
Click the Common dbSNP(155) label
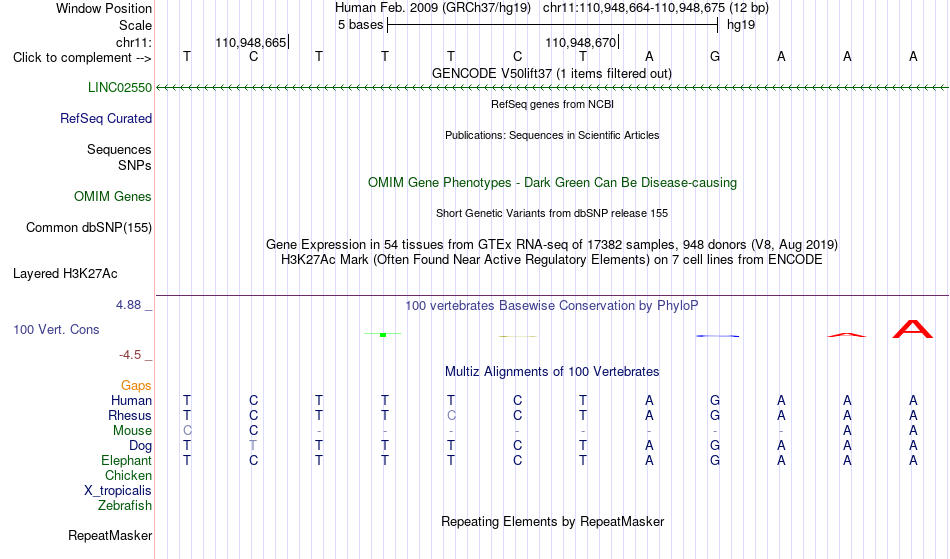(89, 227)
